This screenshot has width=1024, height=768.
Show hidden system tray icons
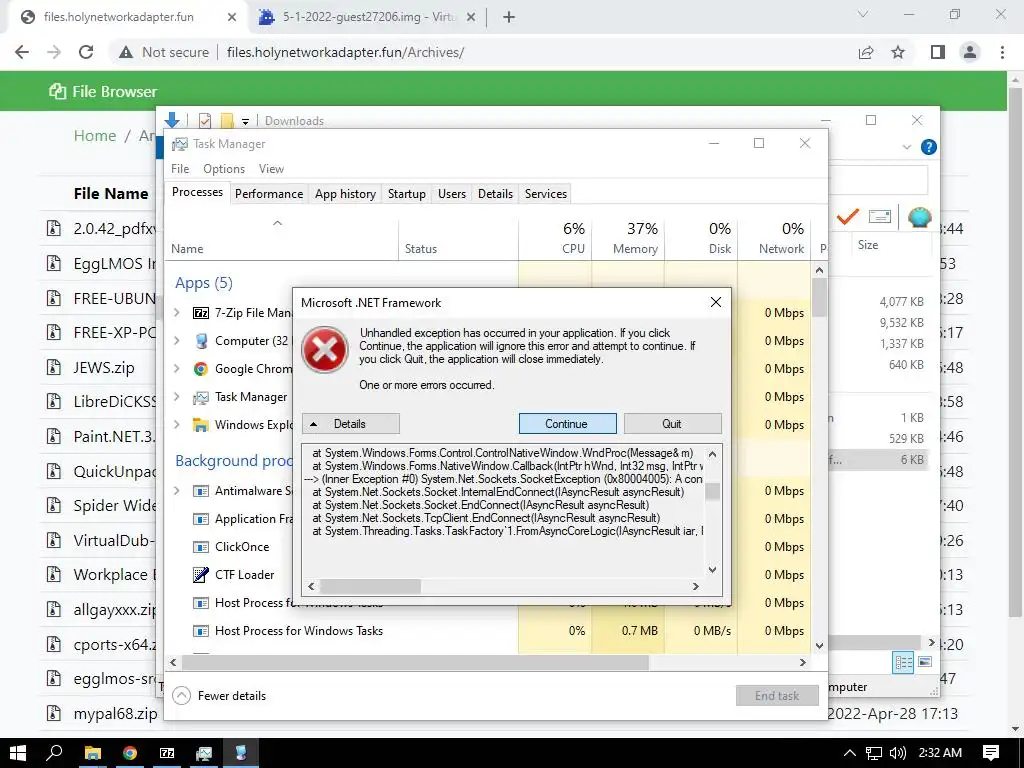[849, 753]
